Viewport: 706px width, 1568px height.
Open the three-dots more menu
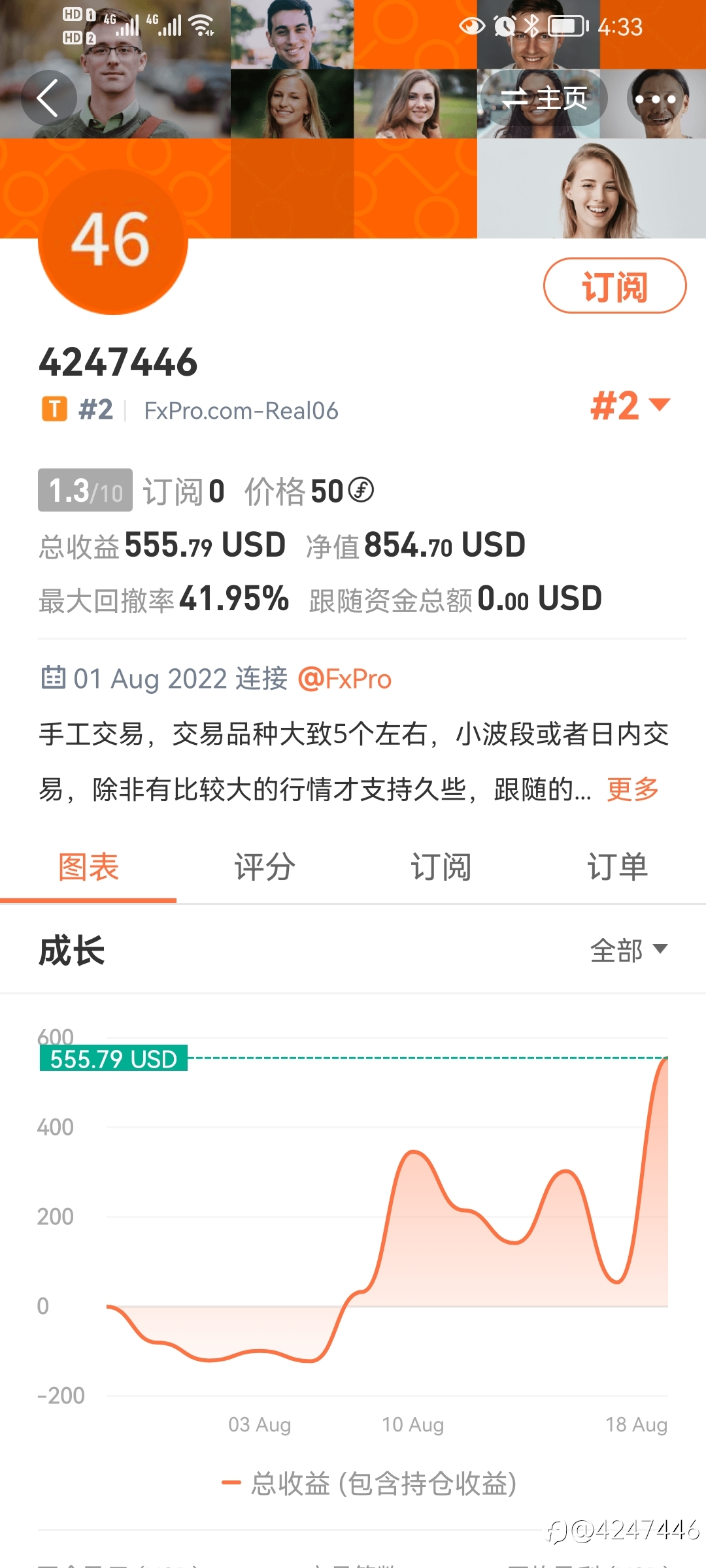click(x=655, y=99)
